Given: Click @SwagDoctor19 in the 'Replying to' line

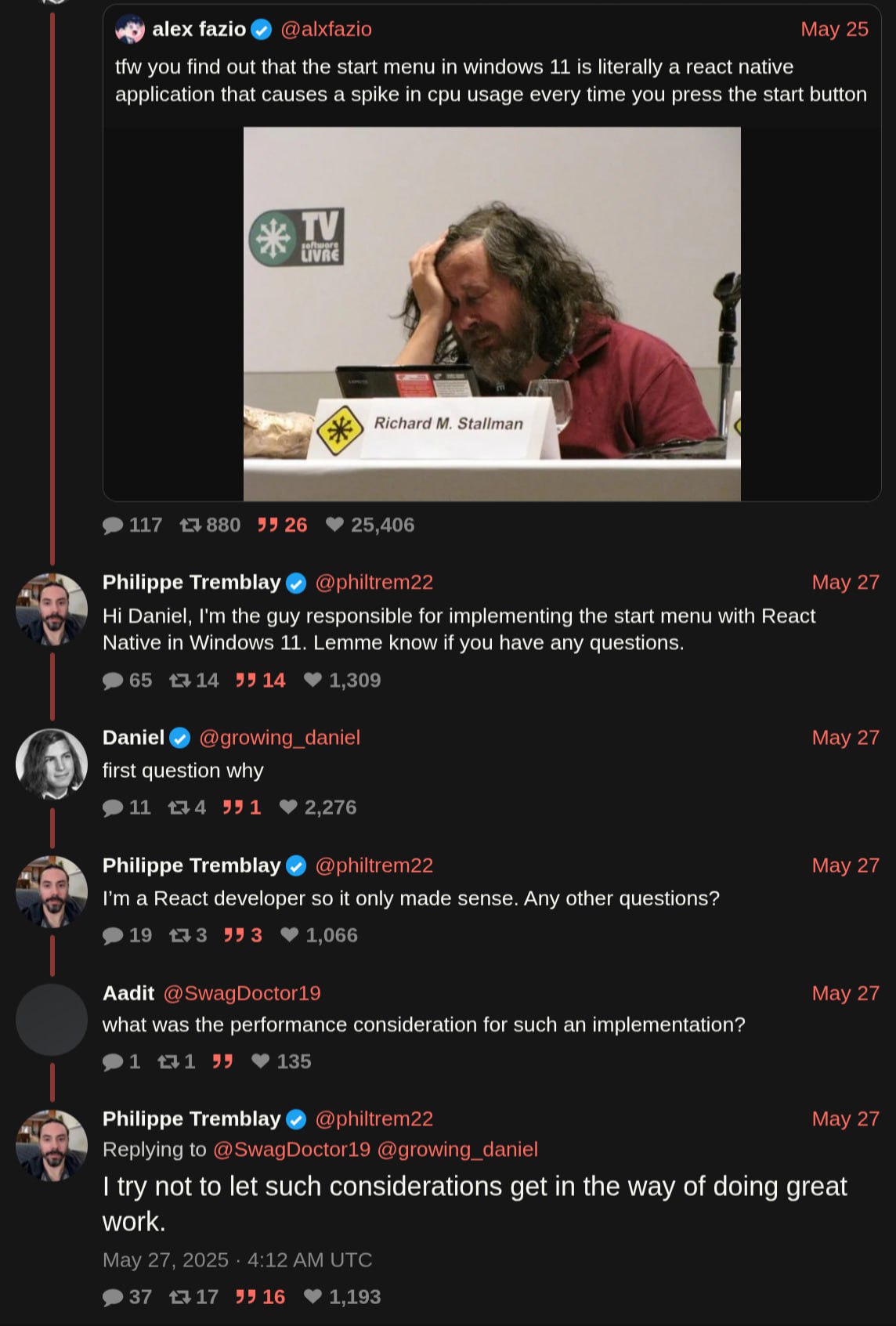Looking at the screenshot, I should [x=291, y=1150].
